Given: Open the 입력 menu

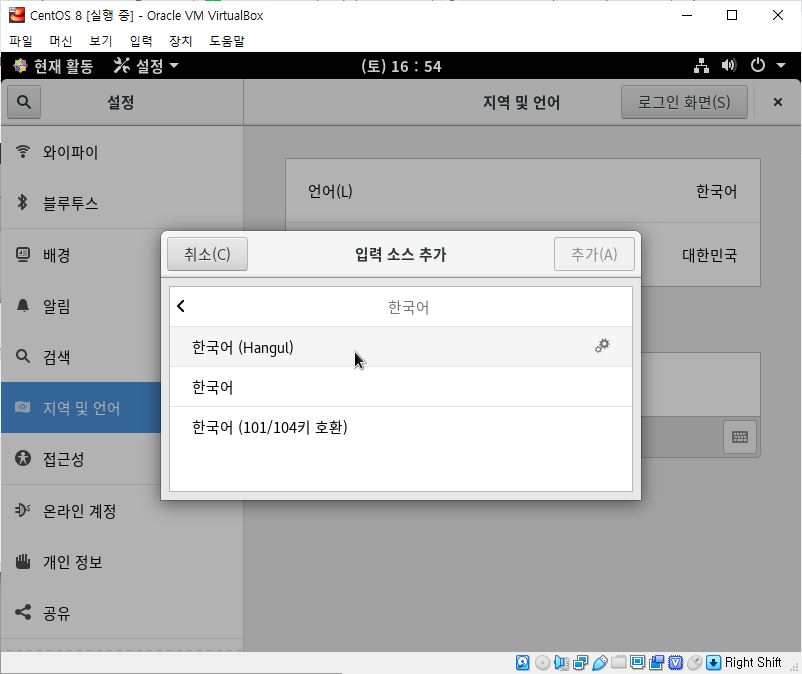Looking at the screenshot, I should tap(141, 40).
